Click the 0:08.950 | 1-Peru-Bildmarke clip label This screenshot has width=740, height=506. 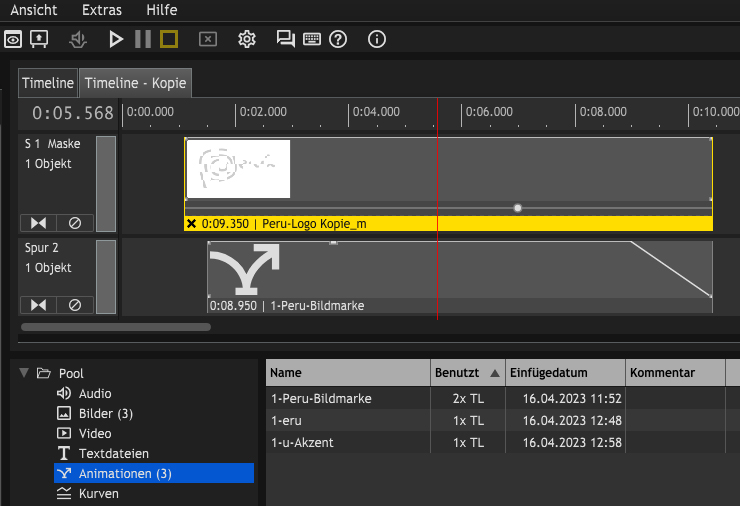pos(287,306)
